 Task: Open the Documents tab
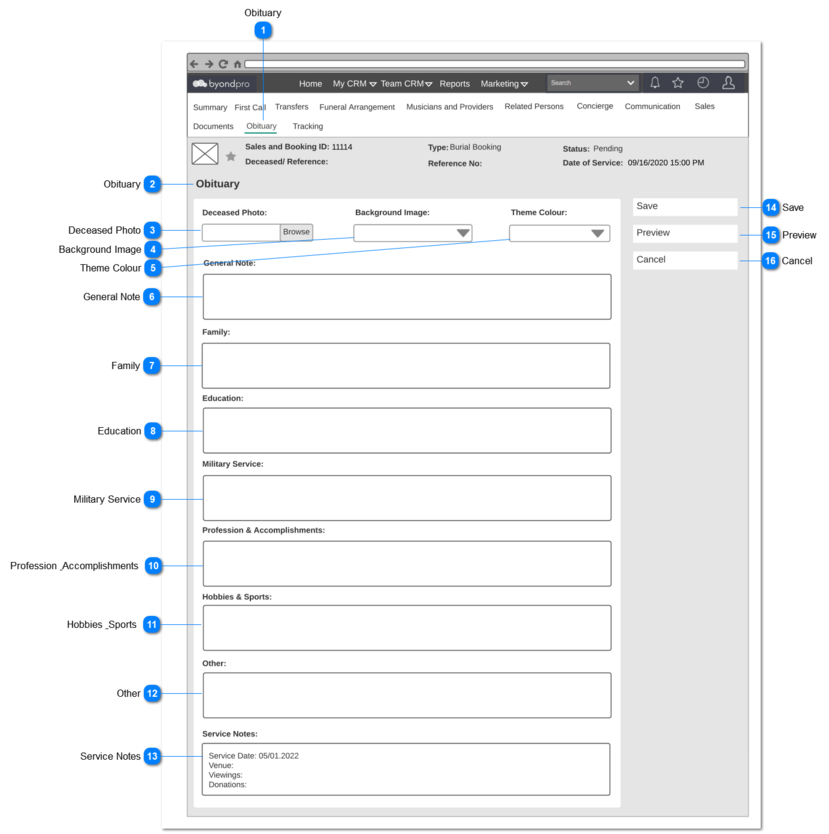tap(213, 127)
